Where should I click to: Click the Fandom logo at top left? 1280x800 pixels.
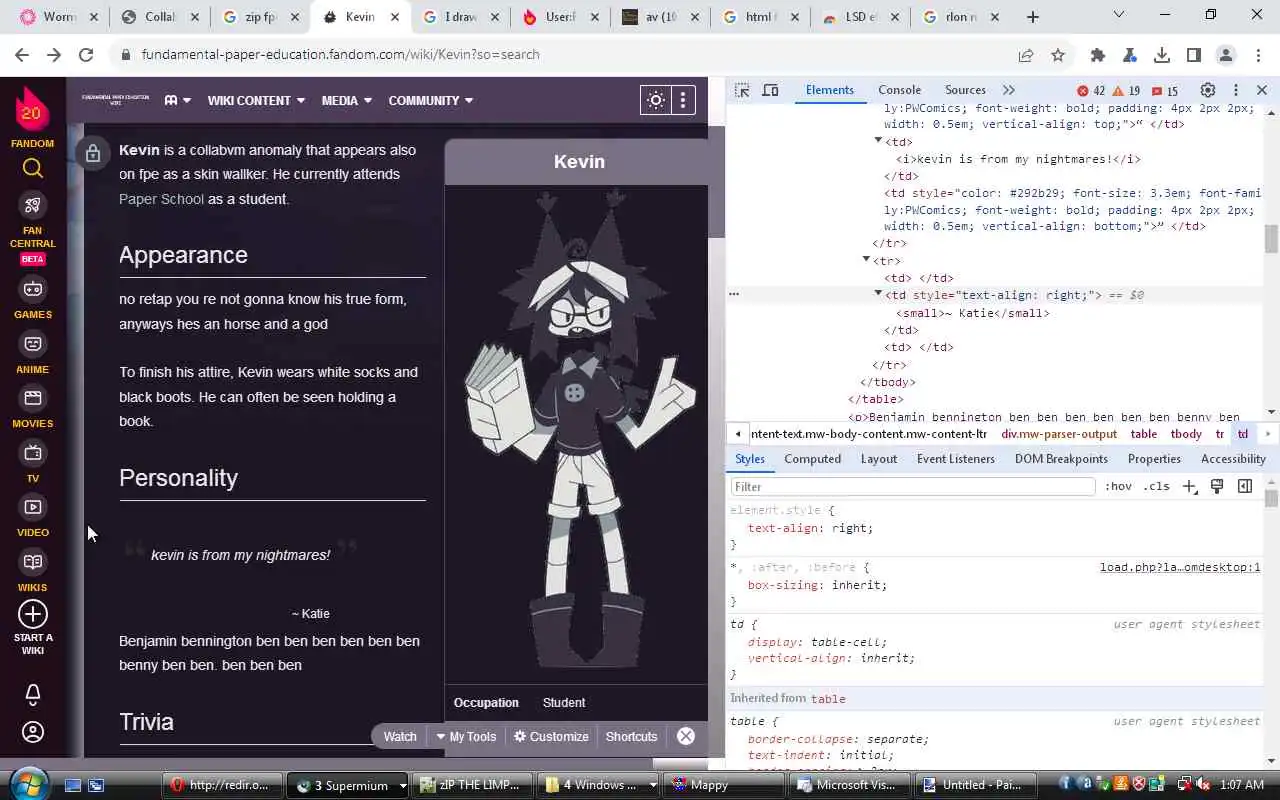pos(32,109)
